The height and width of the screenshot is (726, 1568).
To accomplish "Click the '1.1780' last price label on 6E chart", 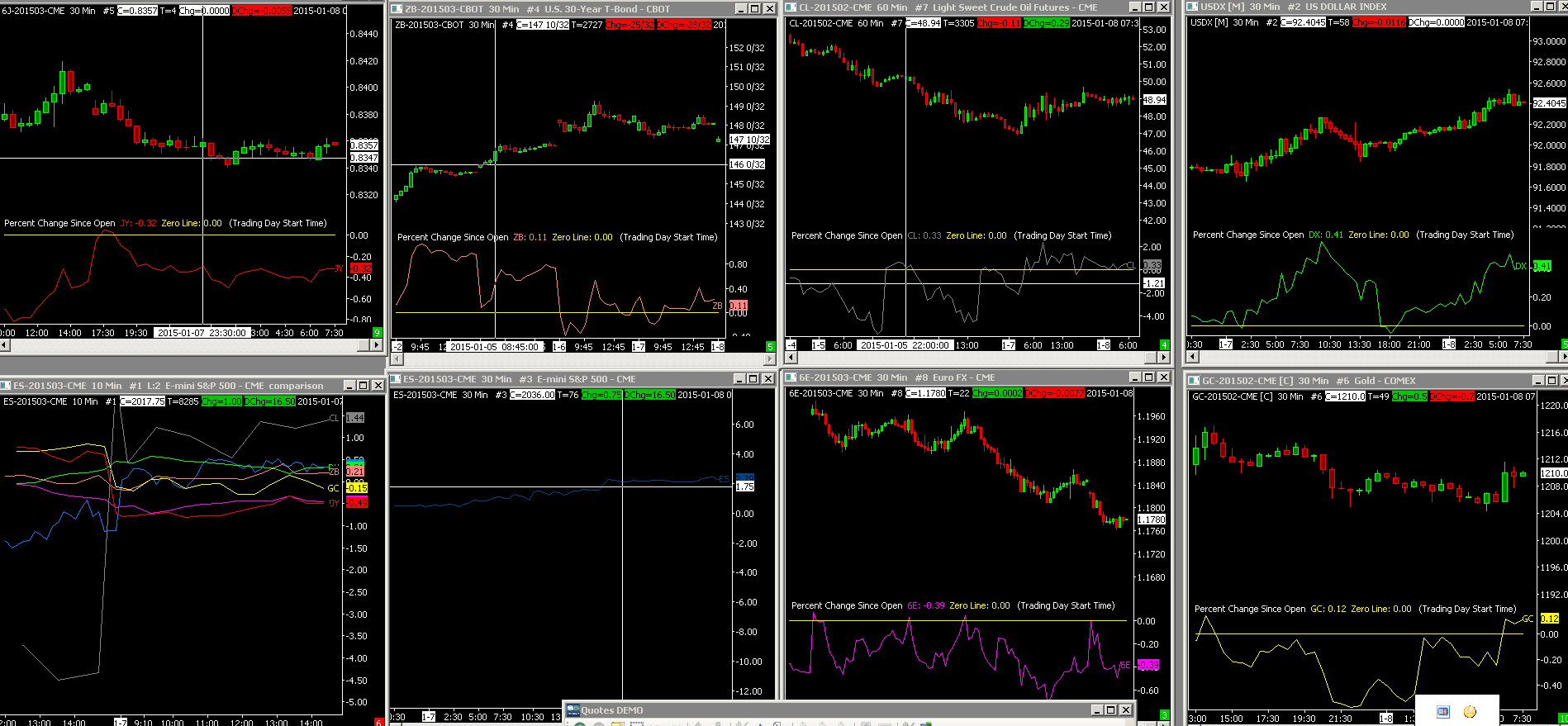I will pos(1152,520).
